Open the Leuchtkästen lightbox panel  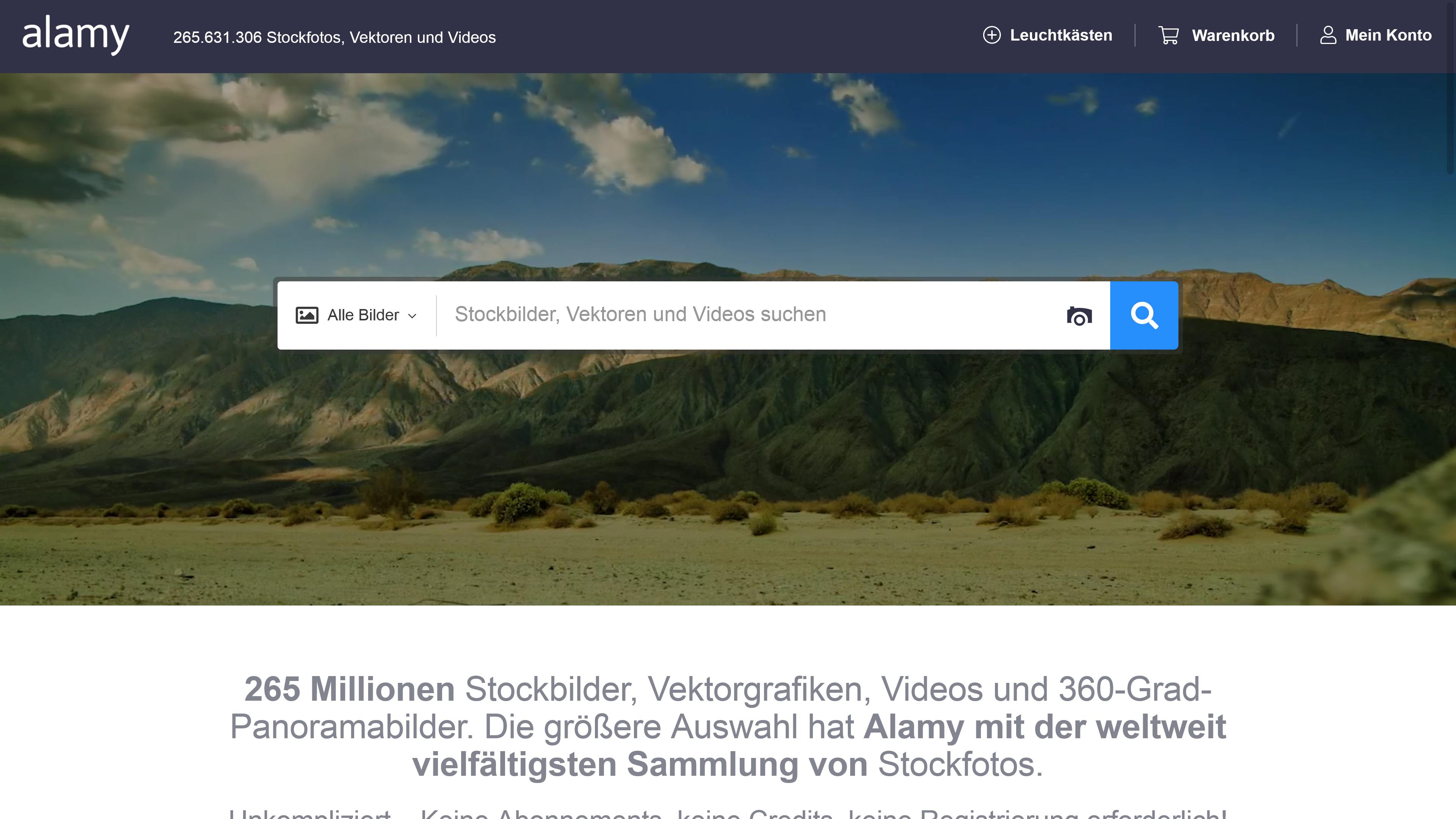(1061, 35)
